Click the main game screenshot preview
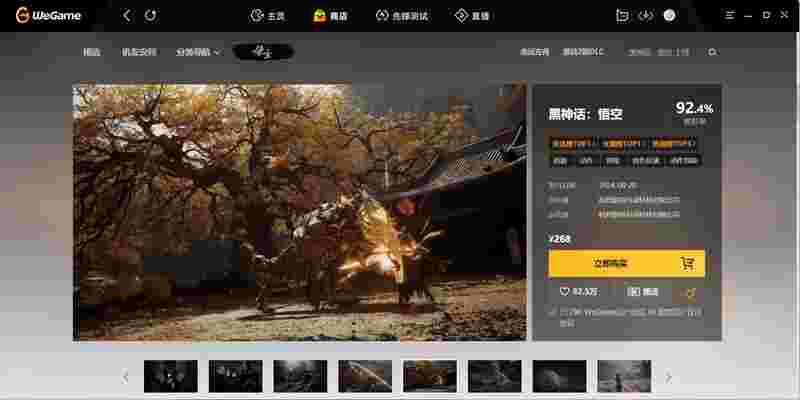The height and width of the screenshot is (400, 800). 299,212
